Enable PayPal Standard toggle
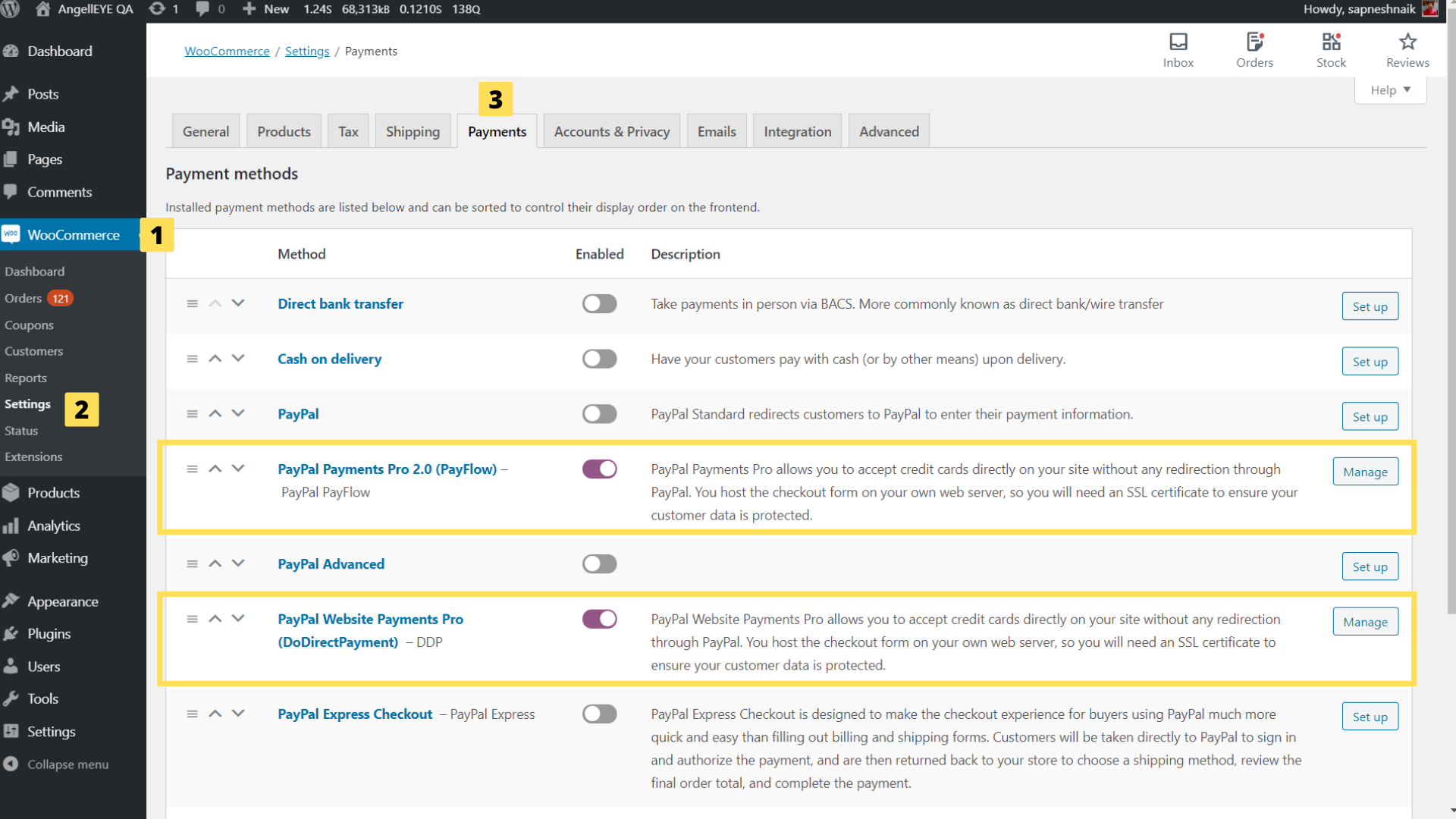The image size is (1456, 819). click(x=599, y=413)
